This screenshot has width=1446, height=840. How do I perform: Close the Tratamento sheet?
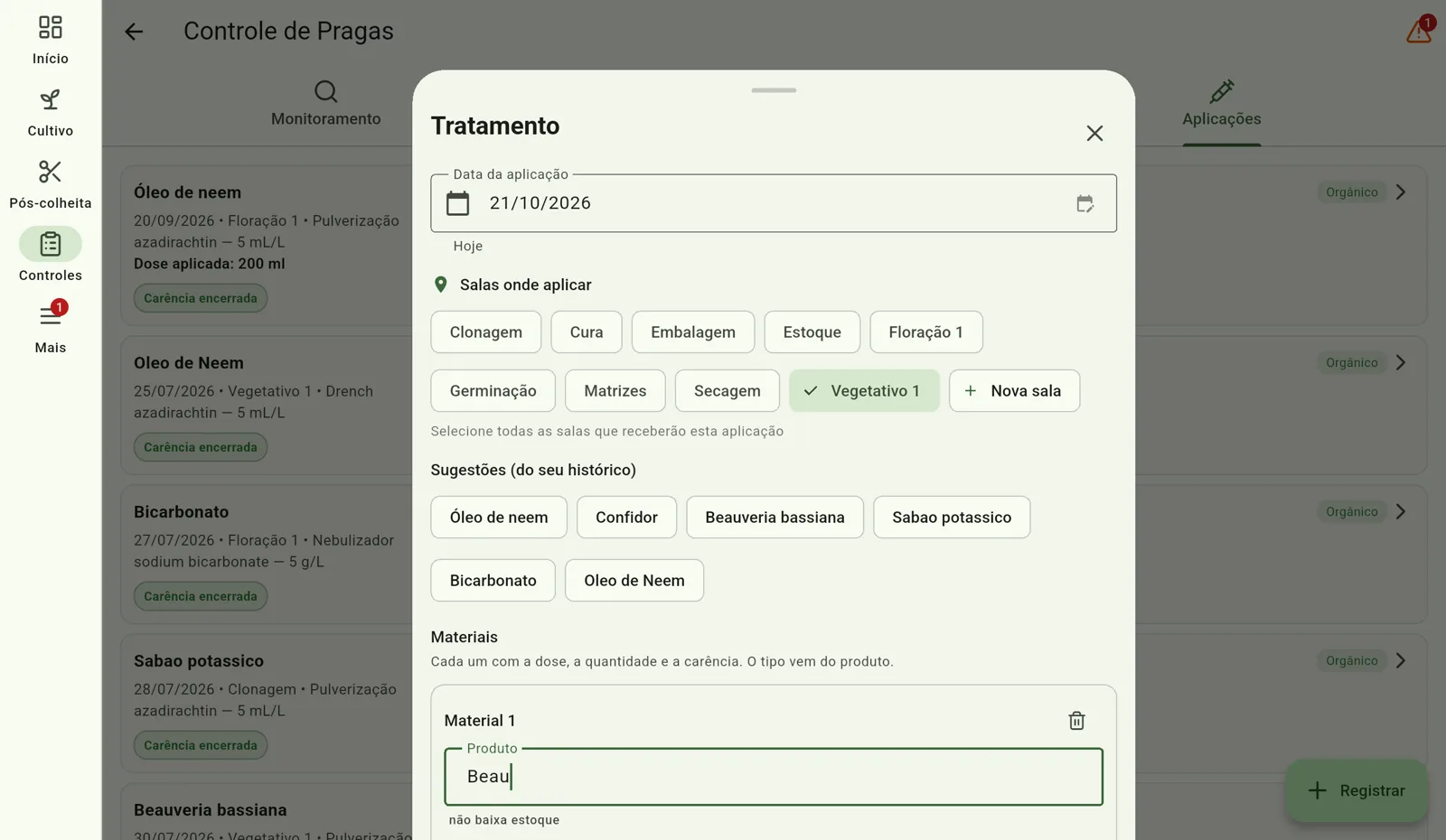click(1094, 134)
